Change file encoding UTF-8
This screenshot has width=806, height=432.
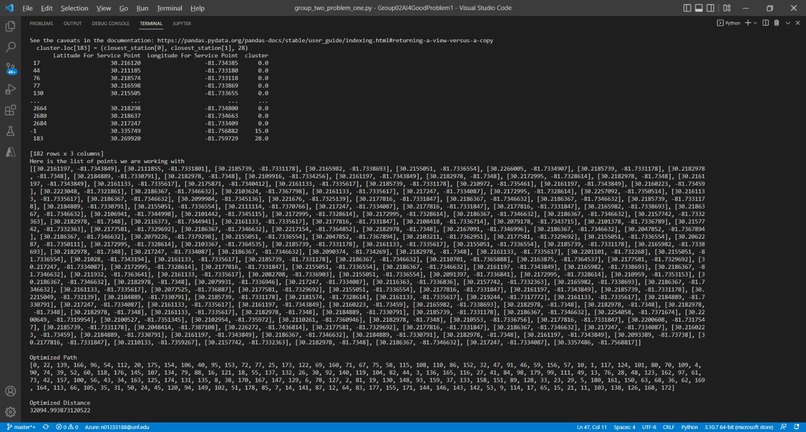coord(649,427)
